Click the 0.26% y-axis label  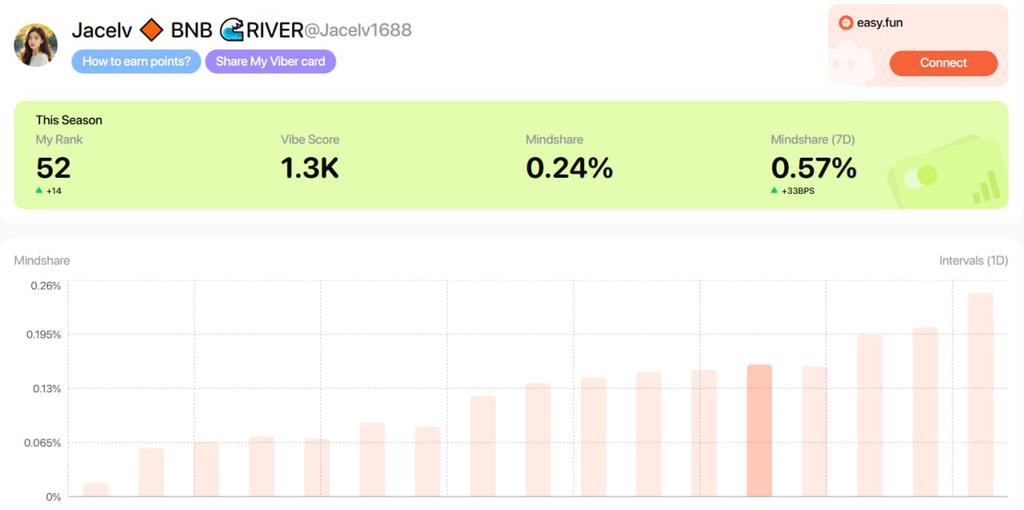click(45, 285)
